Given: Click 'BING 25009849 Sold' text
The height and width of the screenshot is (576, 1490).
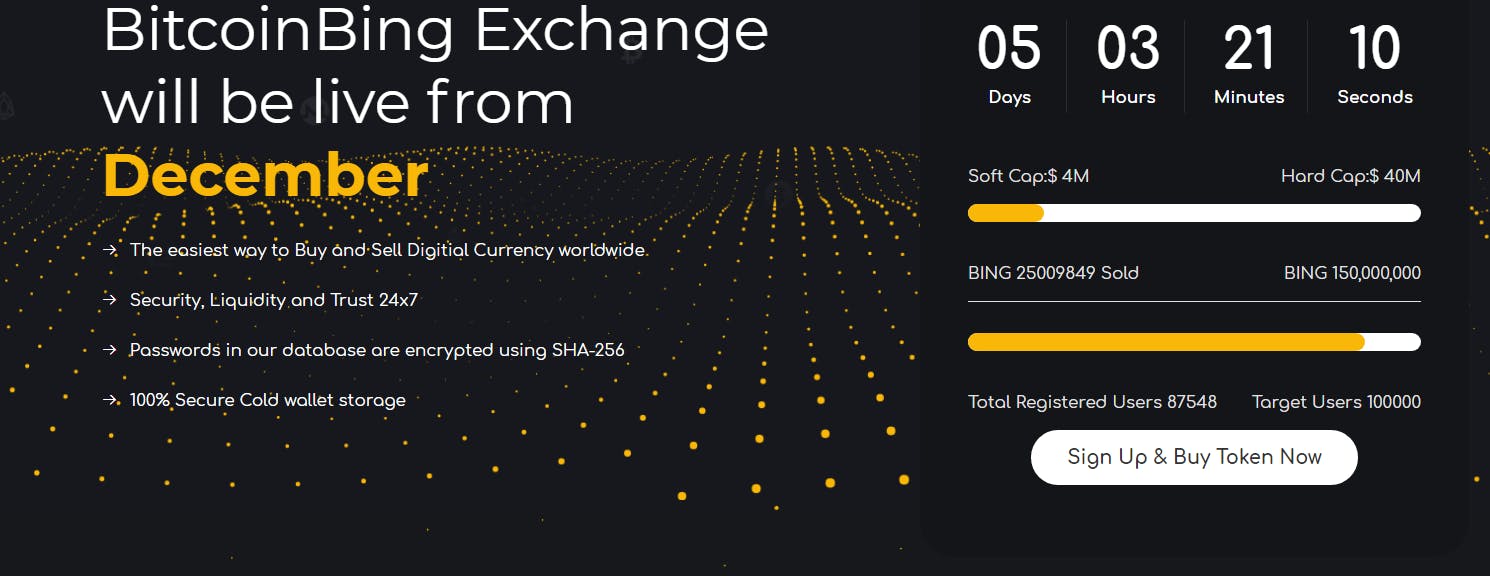Looking at the screenshot, I should [x=1053, y=273].
